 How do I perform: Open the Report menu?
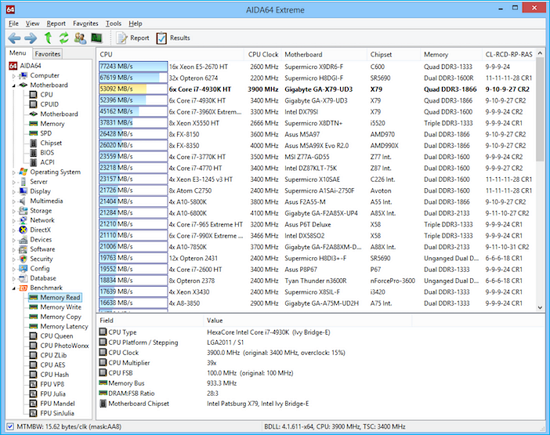pyautogui.click(x=56, y=24)
